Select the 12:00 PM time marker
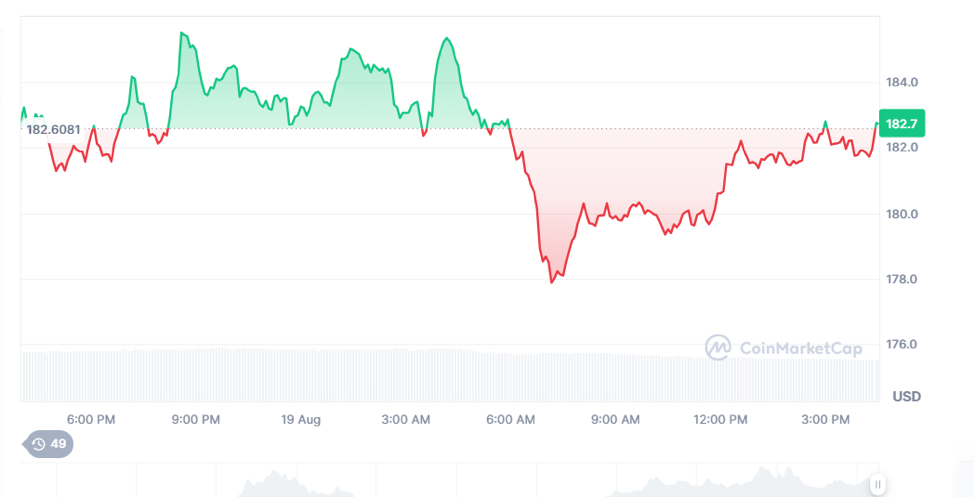This screenshot has width=974, height=497. click(x=721, y=420)
